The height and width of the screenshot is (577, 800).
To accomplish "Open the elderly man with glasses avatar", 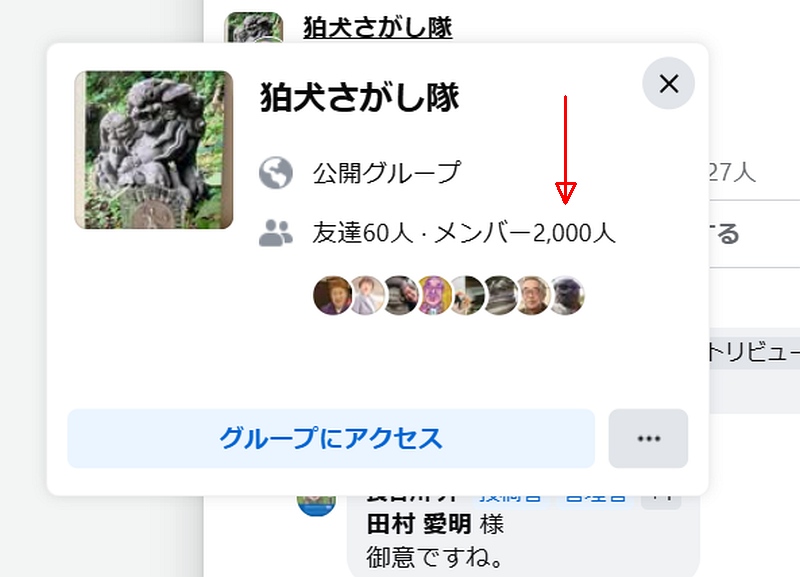I will (x=532, y=295).
